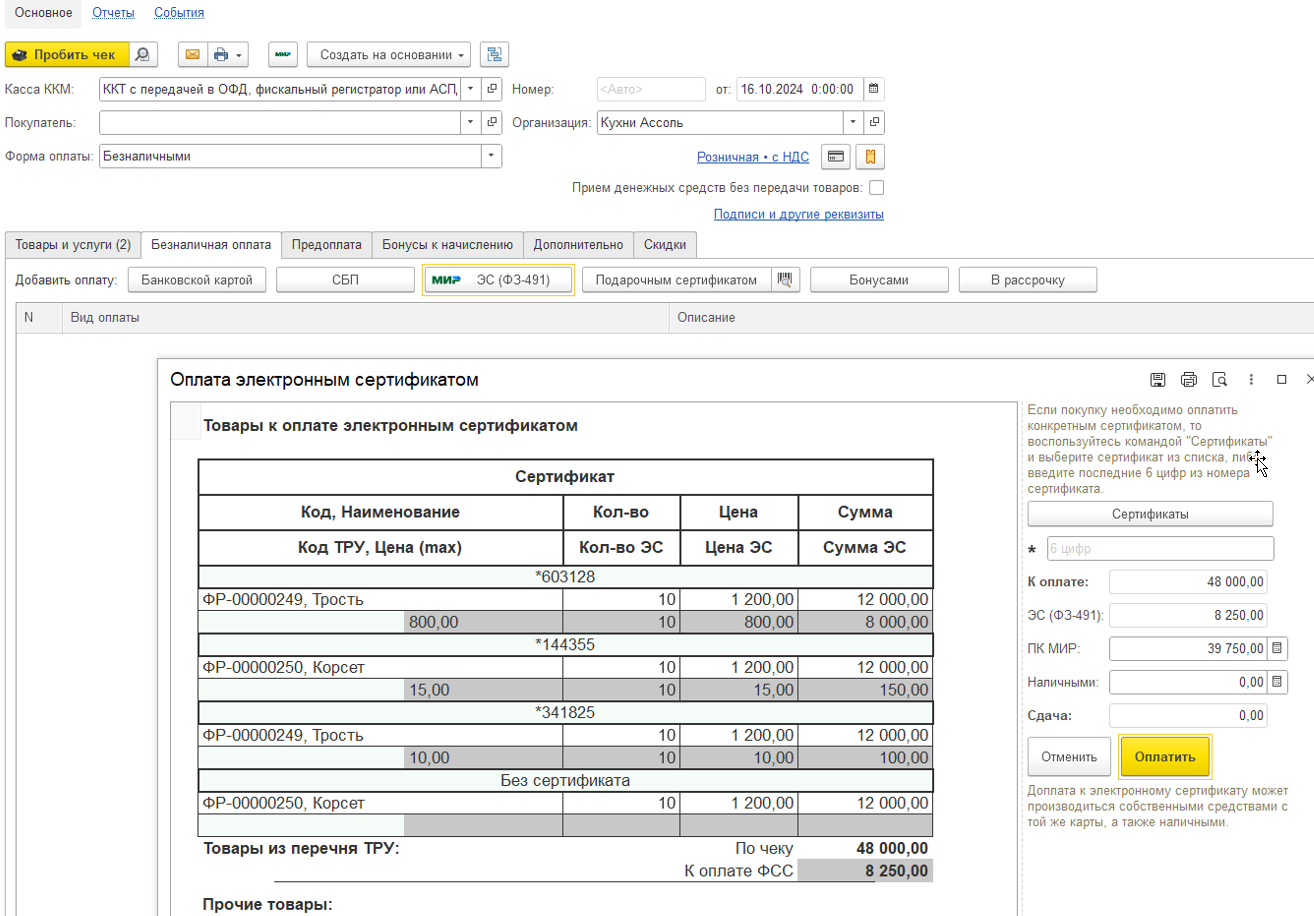Image resolution: width=1314 pixels, height=916 pixels.
Task: Click the Сертификаты button
Action: 1150,514
